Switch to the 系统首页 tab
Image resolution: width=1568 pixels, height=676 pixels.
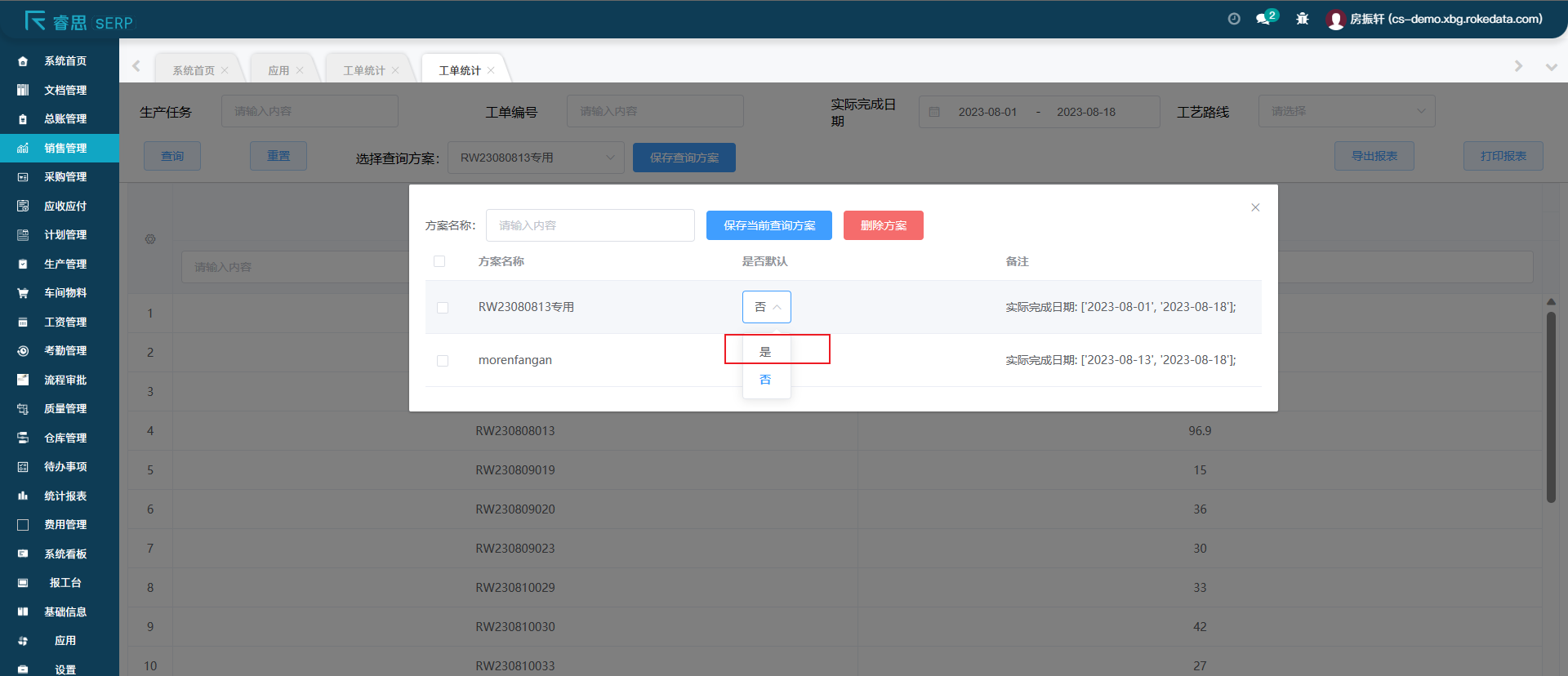coord(194,70)
